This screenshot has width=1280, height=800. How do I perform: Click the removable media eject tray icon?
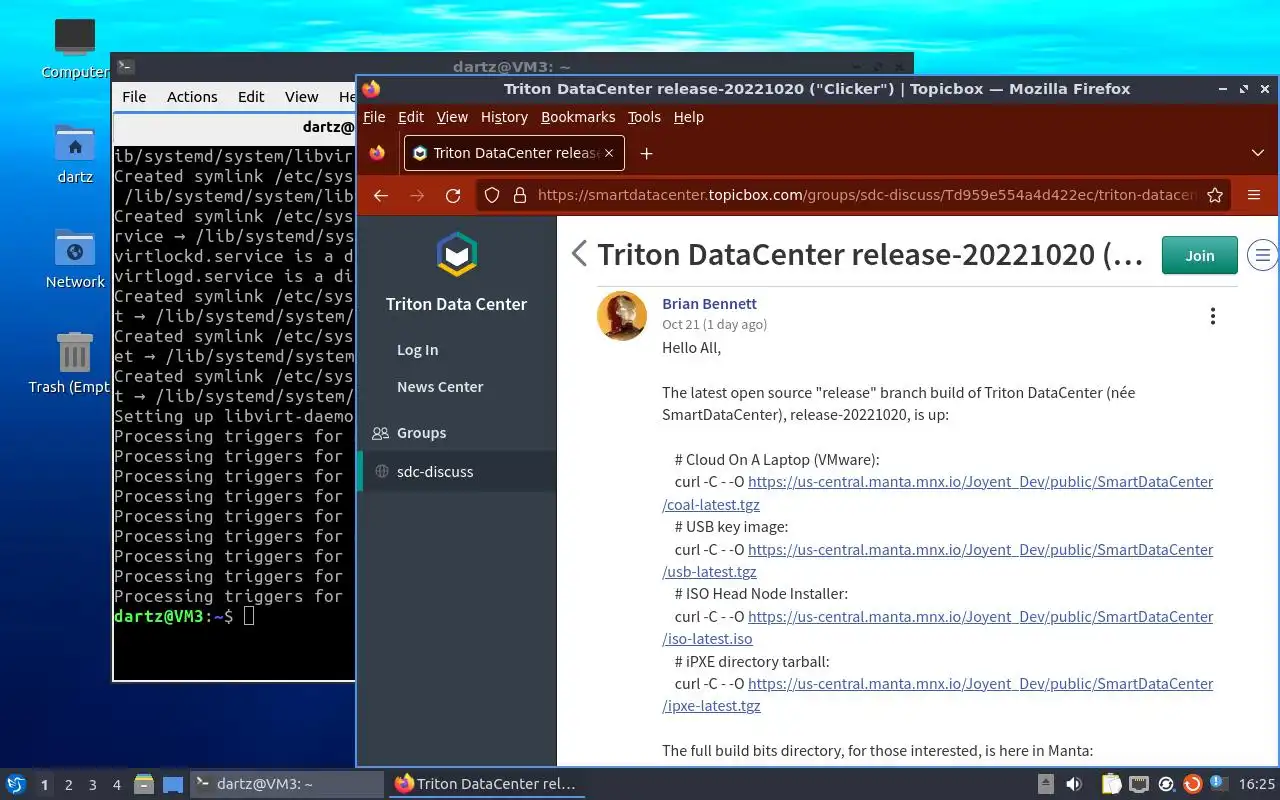(x=1045, y=784)
